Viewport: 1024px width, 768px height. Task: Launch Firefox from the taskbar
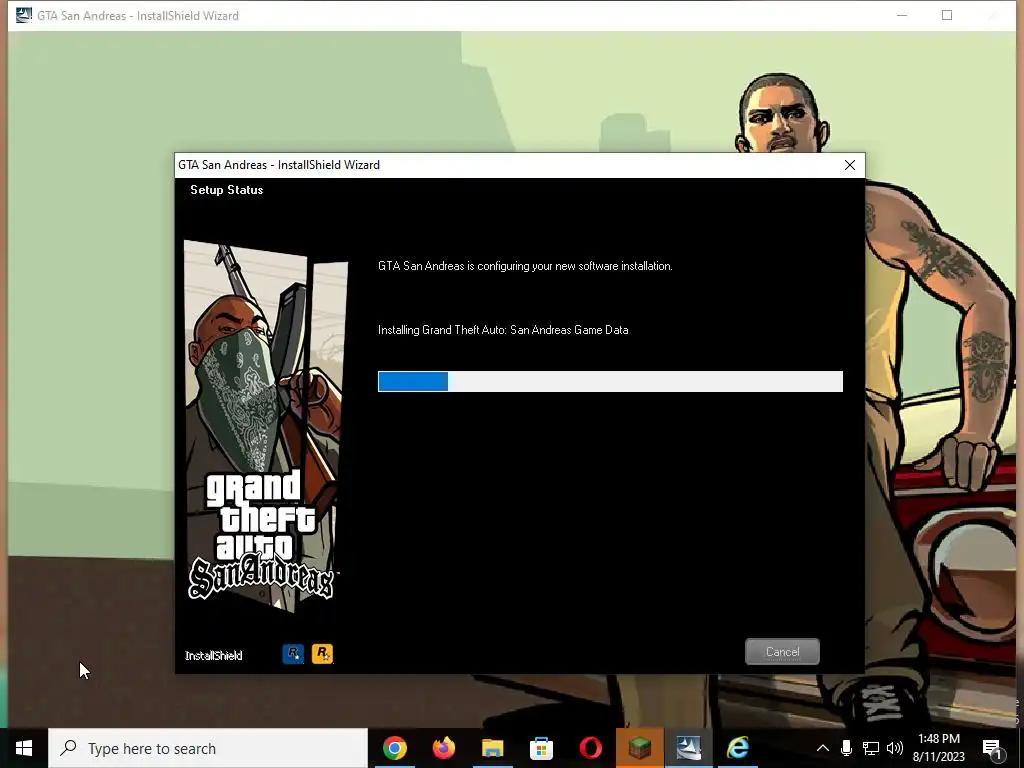(x=443, y=748)
